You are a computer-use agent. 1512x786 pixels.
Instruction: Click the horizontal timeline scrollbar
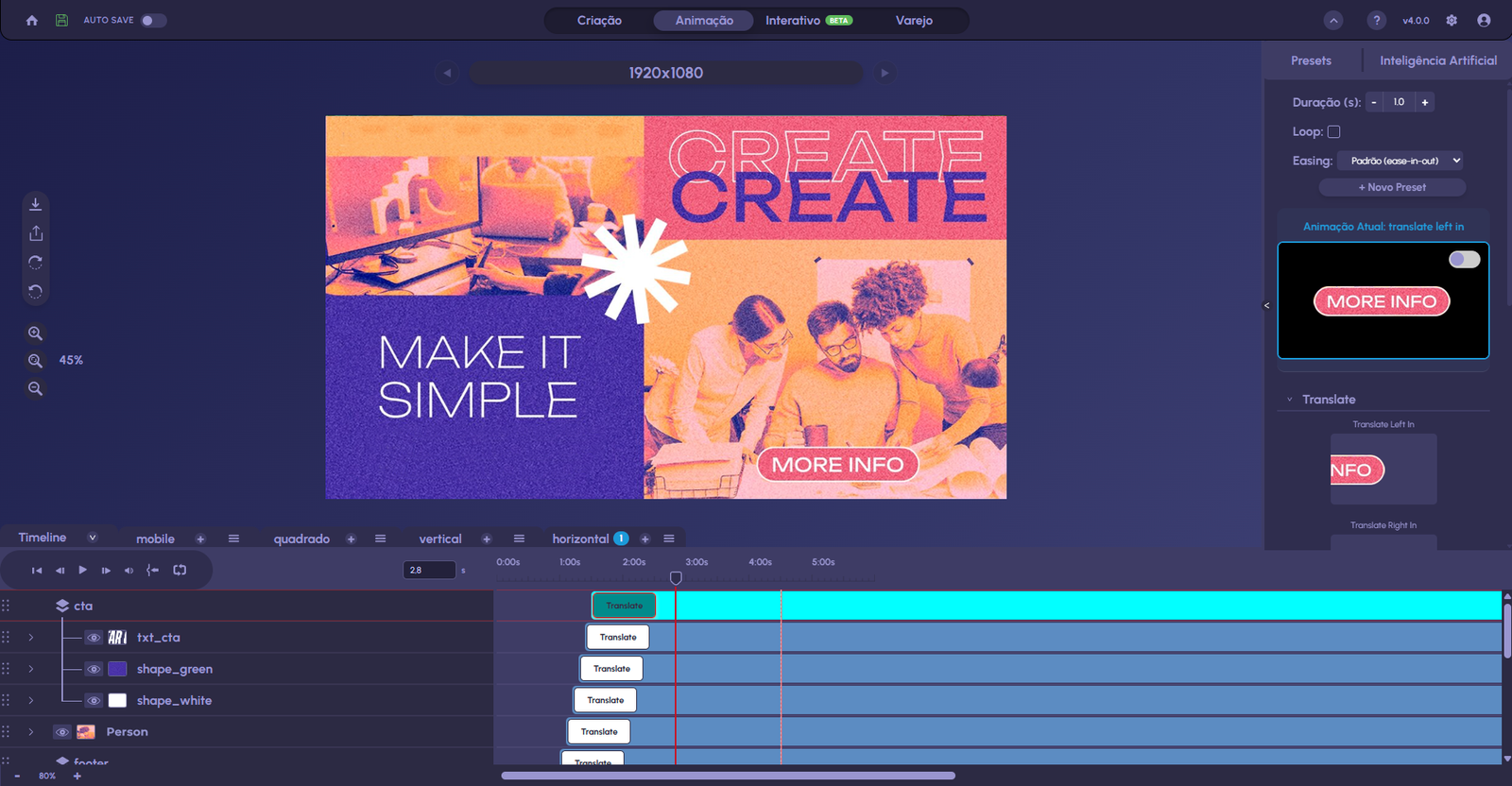(728, 776)
